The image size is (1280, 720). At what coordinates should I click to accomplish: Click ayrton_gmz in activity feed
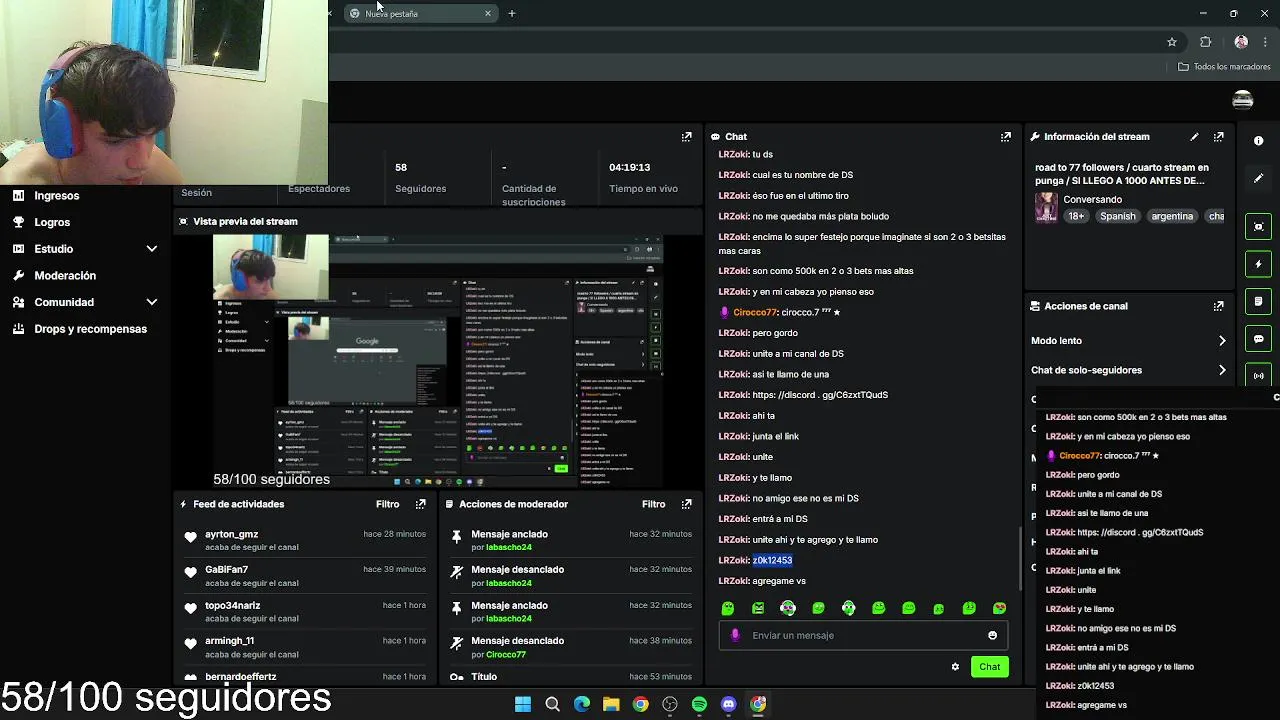click(231, 534)
